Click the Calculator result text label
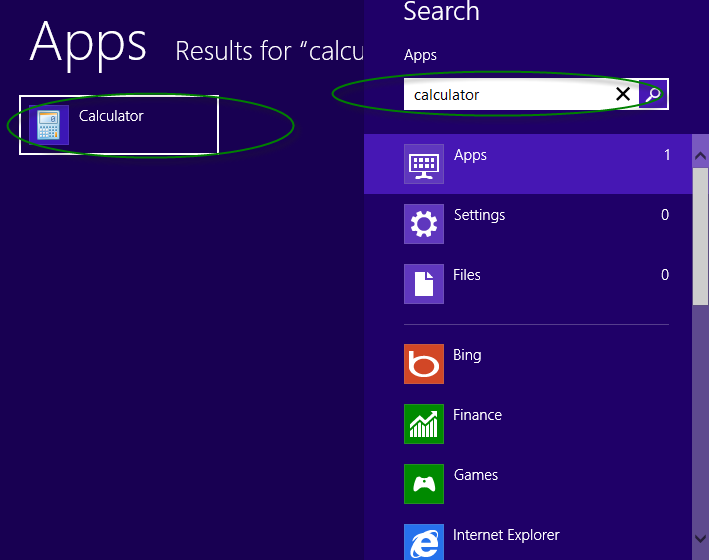 111,116
